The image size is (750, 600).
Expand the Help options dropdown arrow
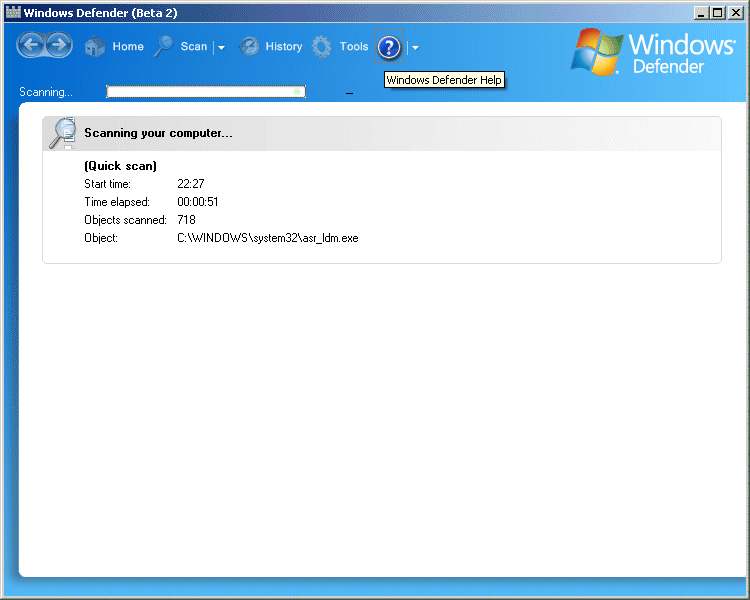coord(415,47)
